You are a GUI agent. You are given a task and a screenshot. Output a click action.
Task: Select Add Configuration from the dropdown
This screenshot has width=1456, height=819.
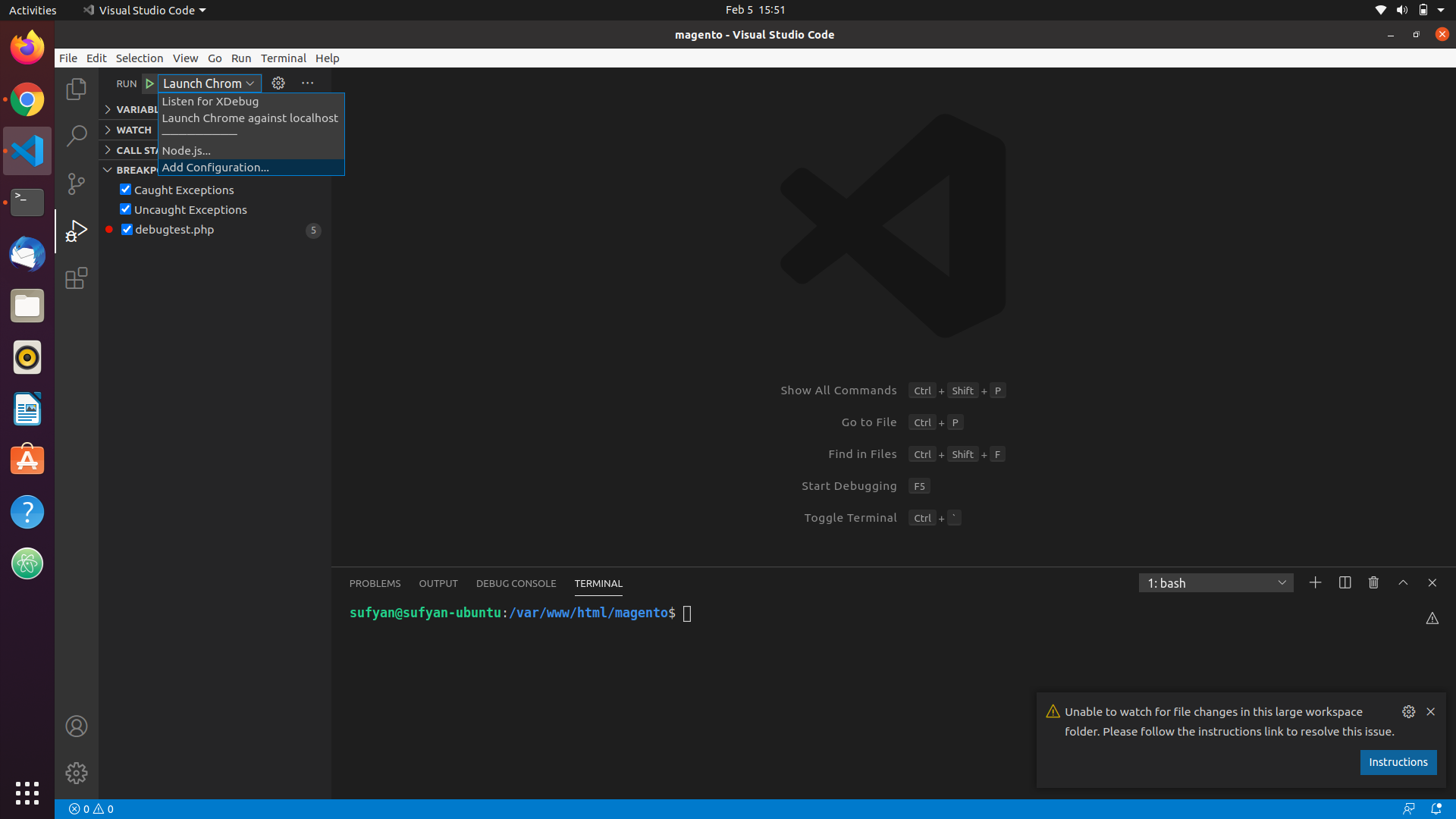tap(216, 167)
